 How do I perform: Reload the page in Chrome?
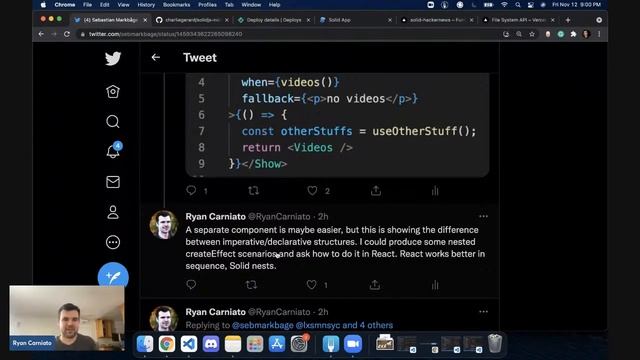(67, 34)
